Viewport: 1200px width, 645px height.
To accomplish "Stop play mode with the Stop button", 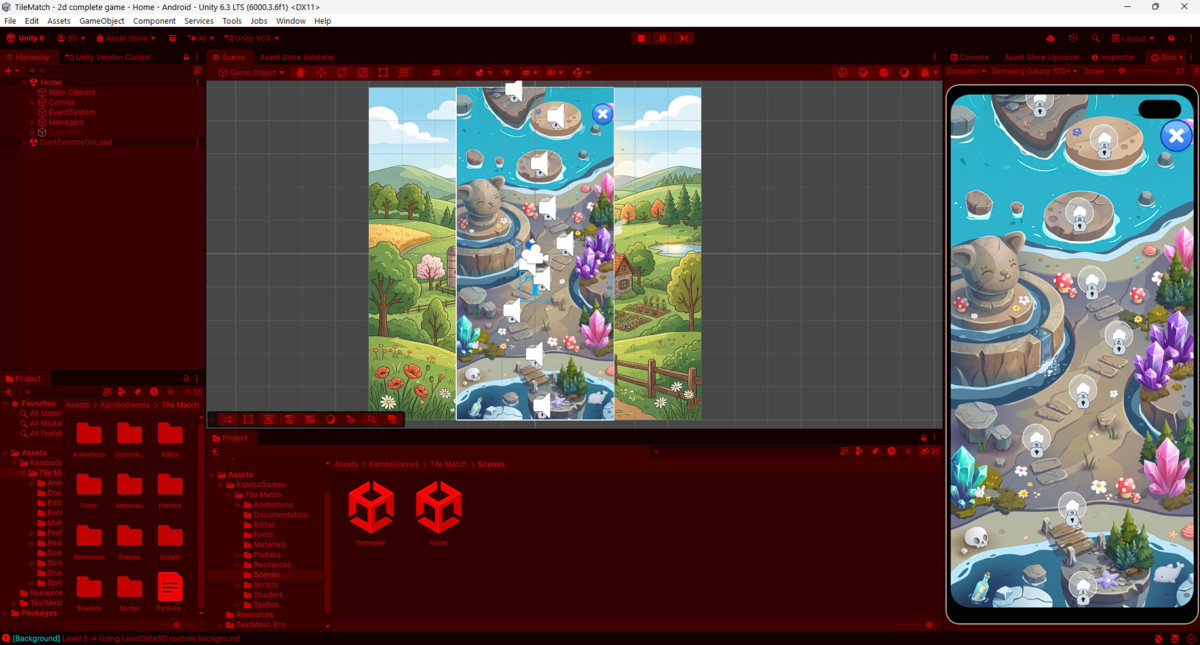I will [641, 38].
